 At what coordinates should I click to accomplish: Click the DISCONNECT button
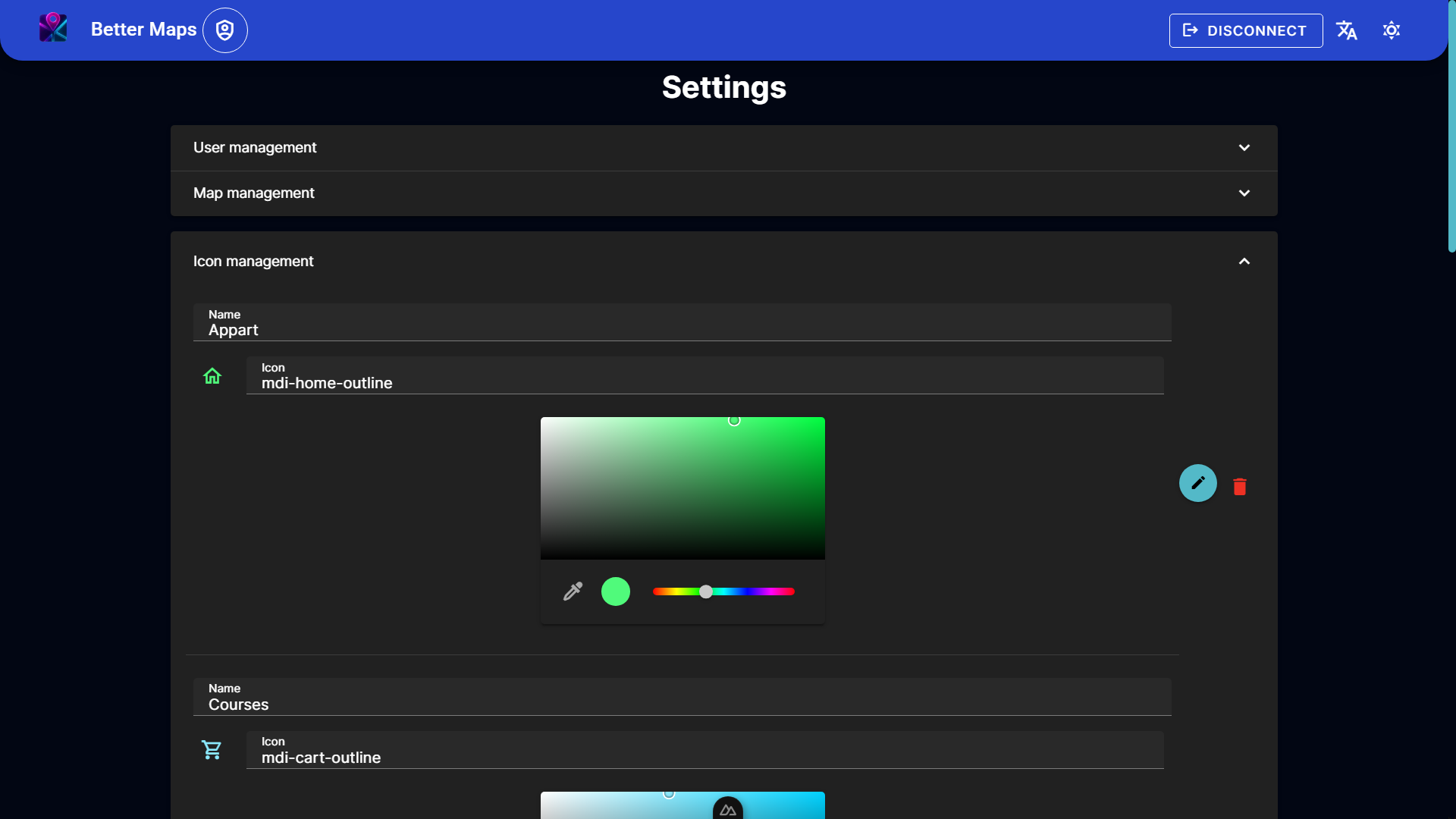(x=1245, y=30)
